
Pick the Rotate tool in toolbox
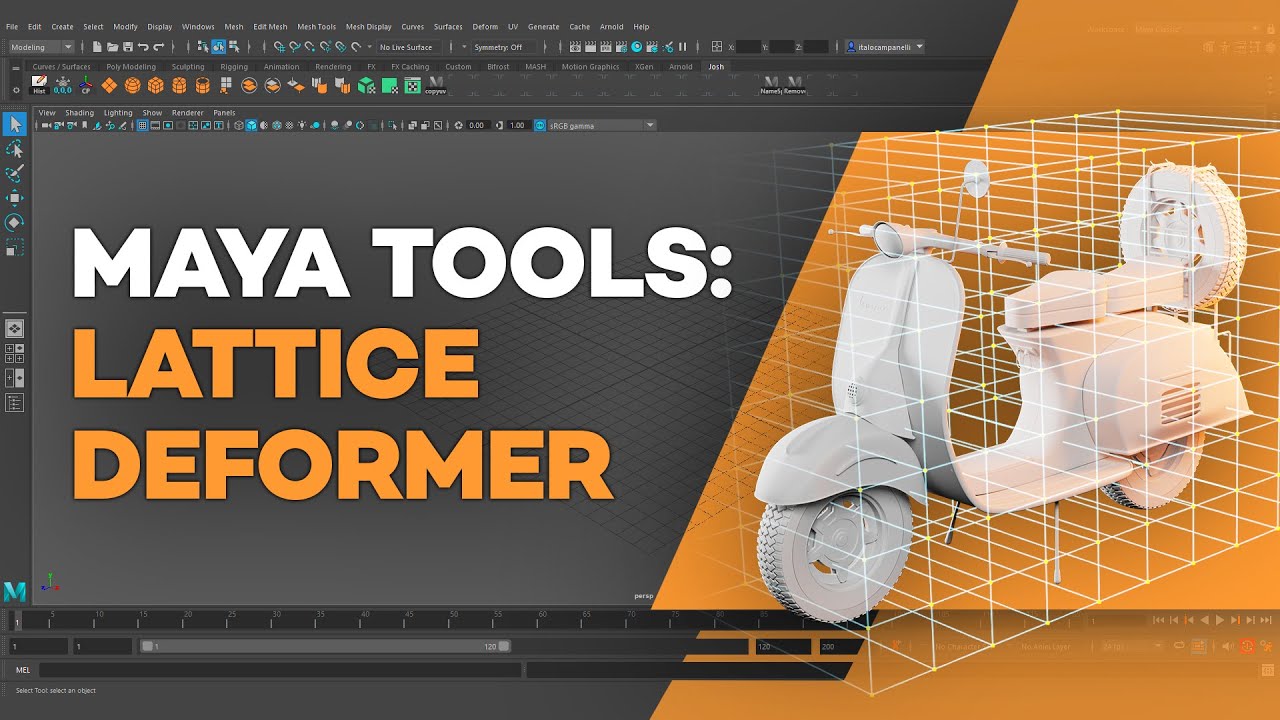pyautogui.click(x=15, y=222)
